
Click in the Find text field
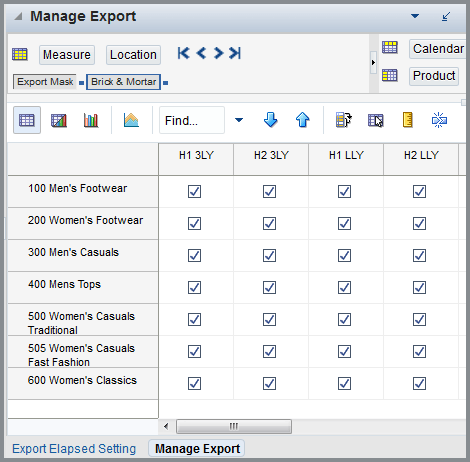pos(192,120)
